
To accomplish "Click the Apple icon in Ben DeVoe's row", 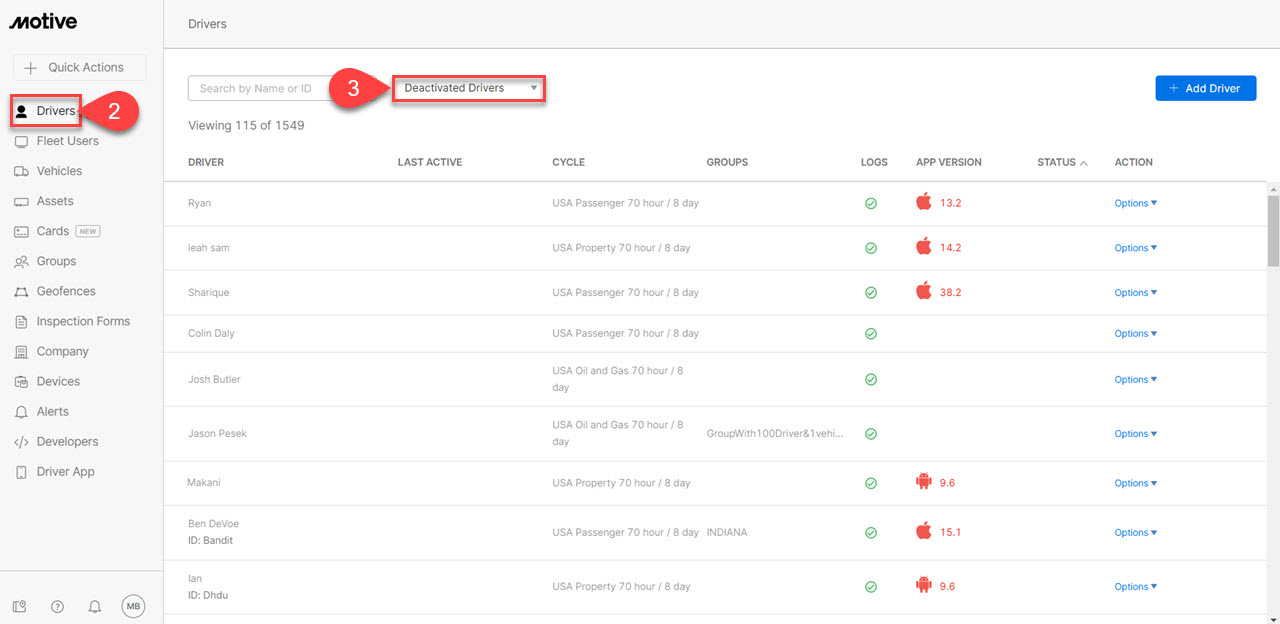I will [x=923, y=531].
